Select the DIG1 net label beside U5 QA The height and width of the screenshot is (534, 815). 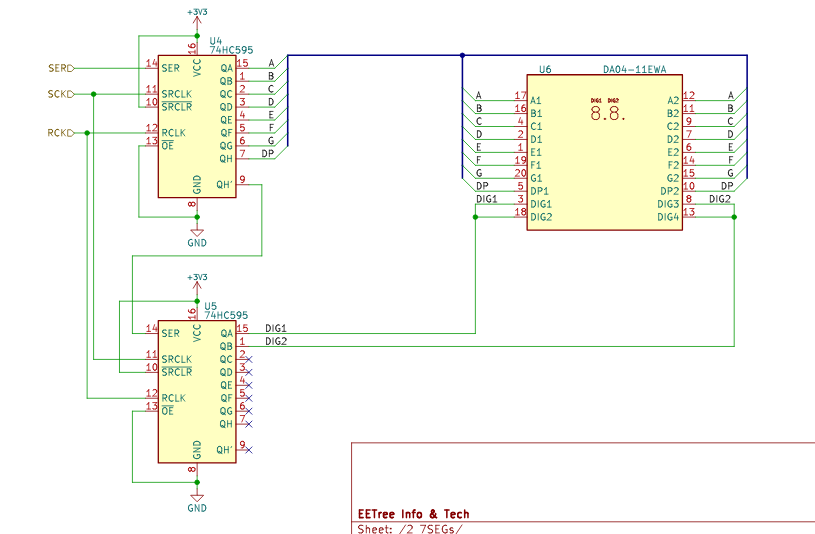276,328
